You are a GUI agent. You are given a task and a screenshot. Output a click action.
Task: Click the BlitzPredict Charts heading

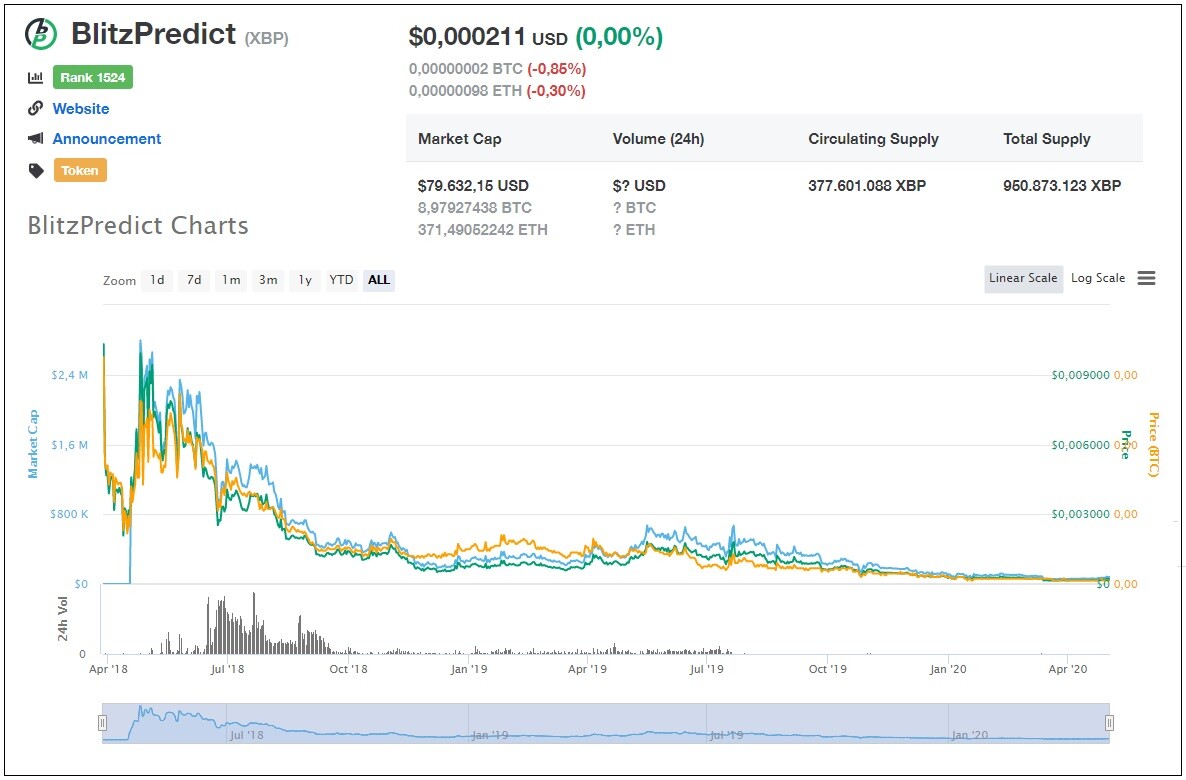(138, 225)
